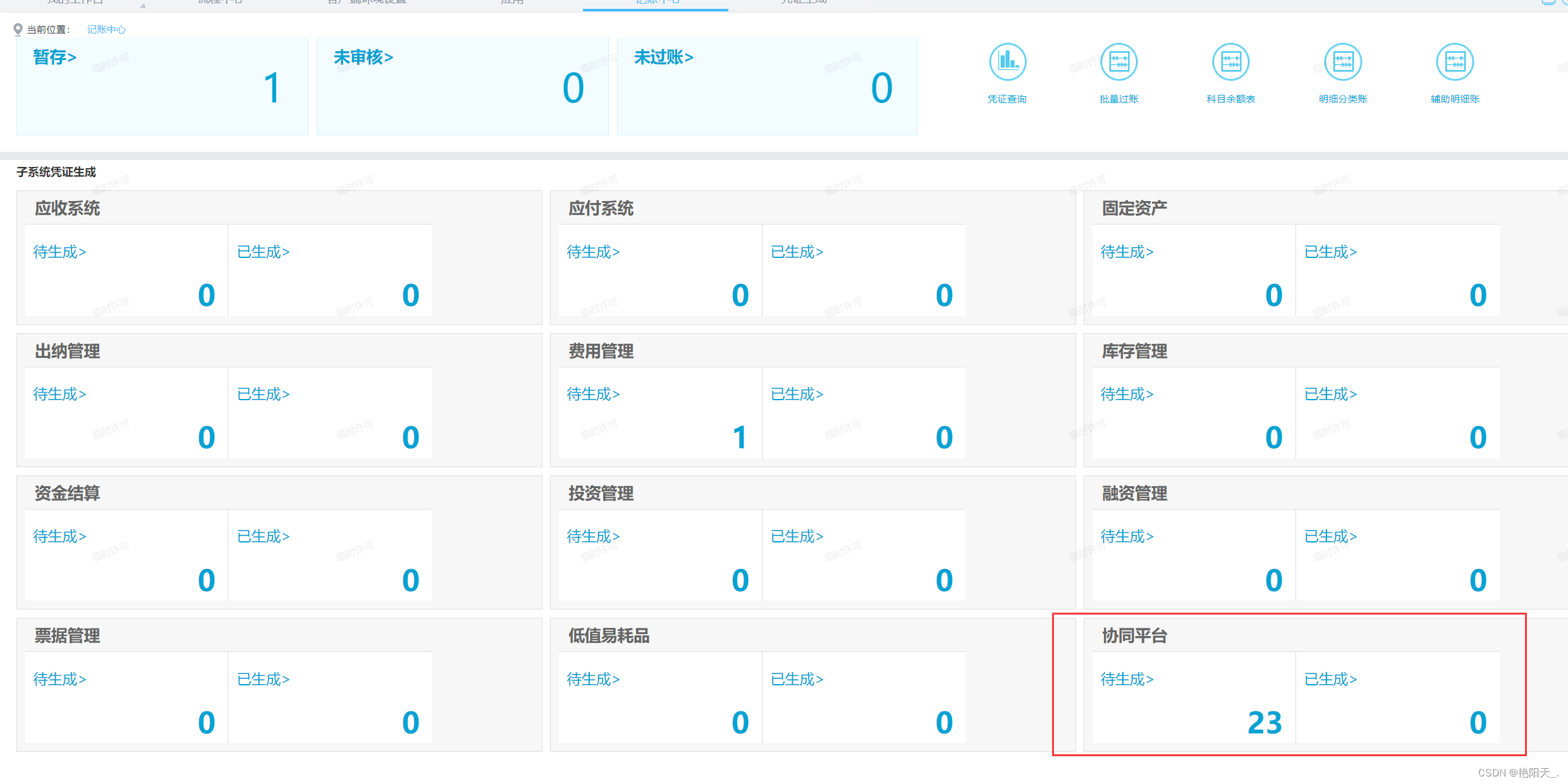The width and height of the screenshot is (1568, 784).
Task: Click the count 1 in the 暂存 card
Action: click(x=272, y=88)
